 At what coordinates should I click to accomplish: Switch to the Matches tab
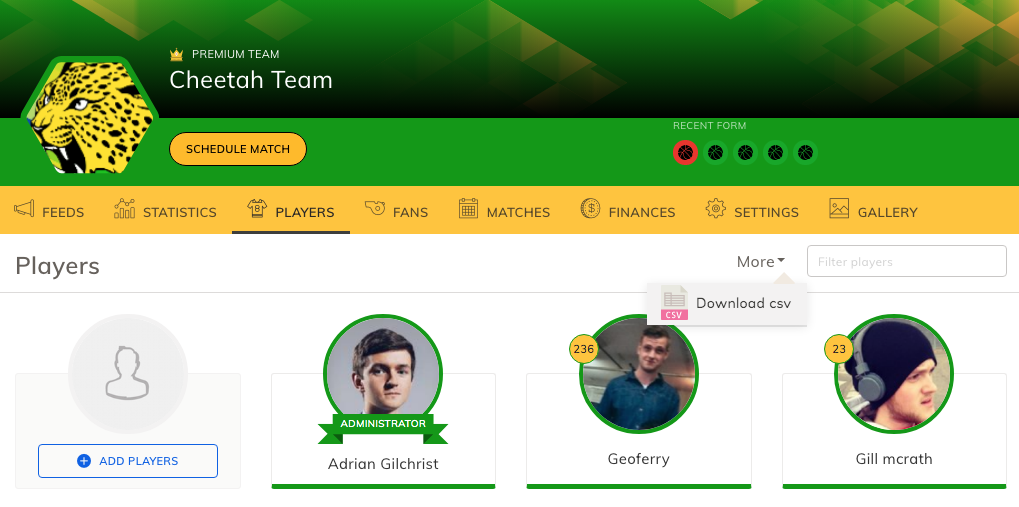pyautogui.click(x=504, y=210)
